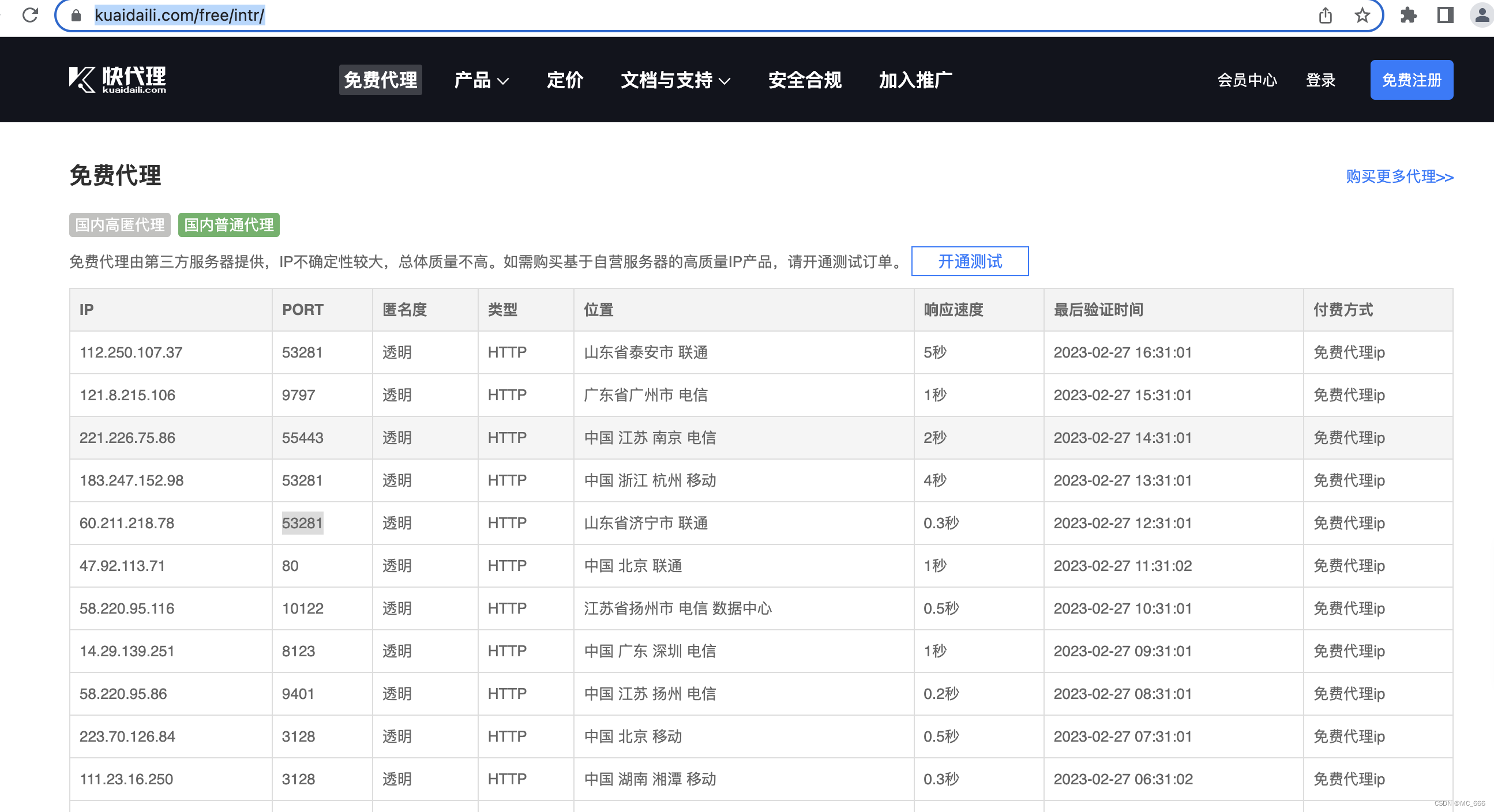Open the 加入推广 navigation item

(915, 80)
